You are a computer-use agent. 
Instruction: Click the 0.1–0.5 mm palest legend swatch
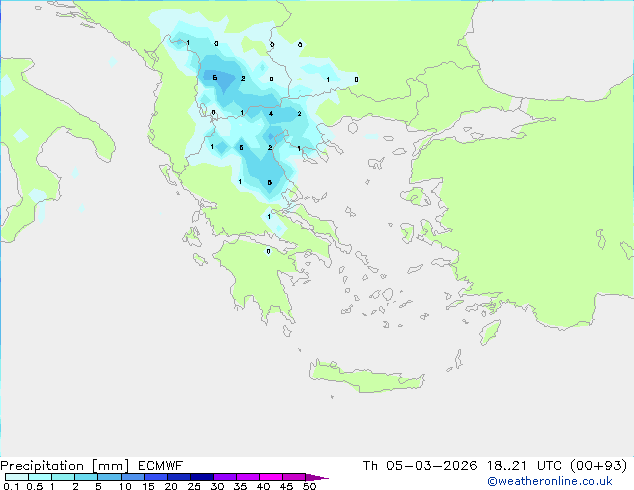pos(17,477)
